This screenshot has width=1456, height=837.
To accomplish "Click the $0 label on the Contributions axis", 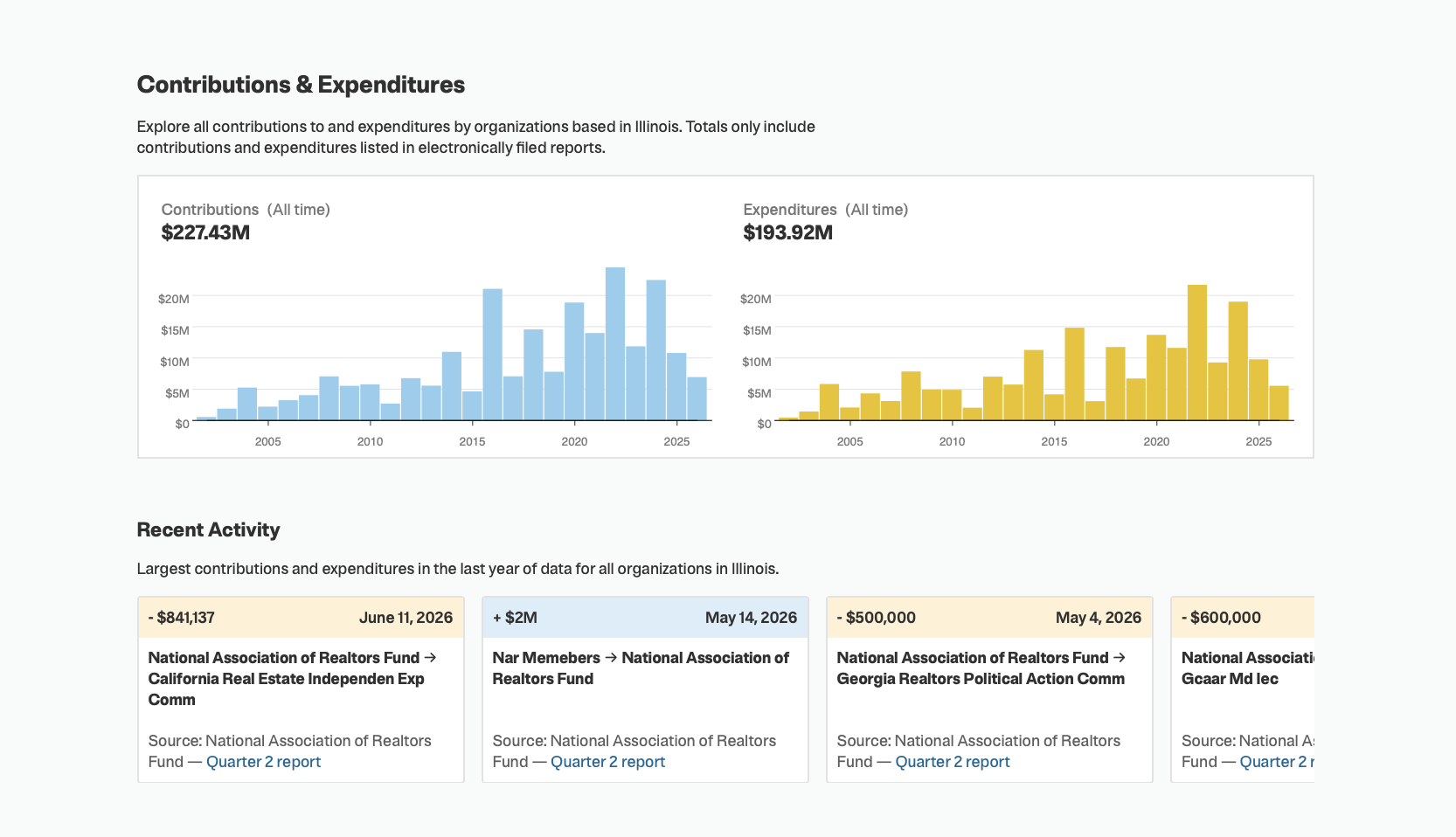I will click(x=182, y=424).
